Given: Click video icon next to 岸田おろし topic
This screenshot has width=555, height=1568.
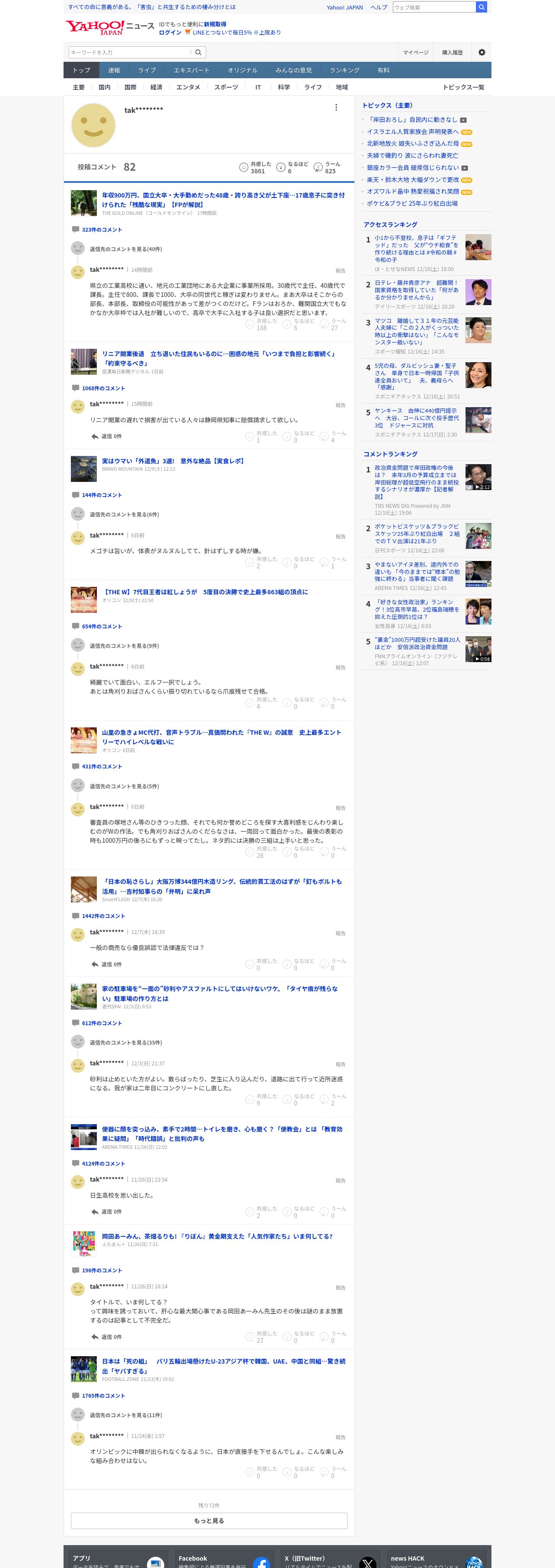Looking at the screenshot, I should (x=464, y=120).
